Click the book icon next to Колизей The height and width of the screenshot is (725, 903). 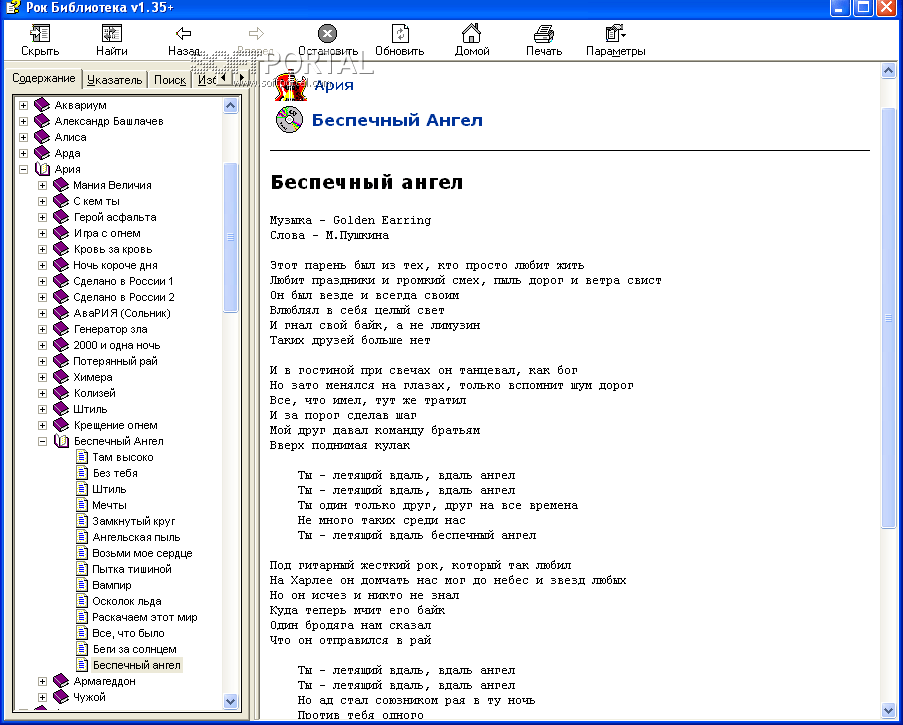60,393
